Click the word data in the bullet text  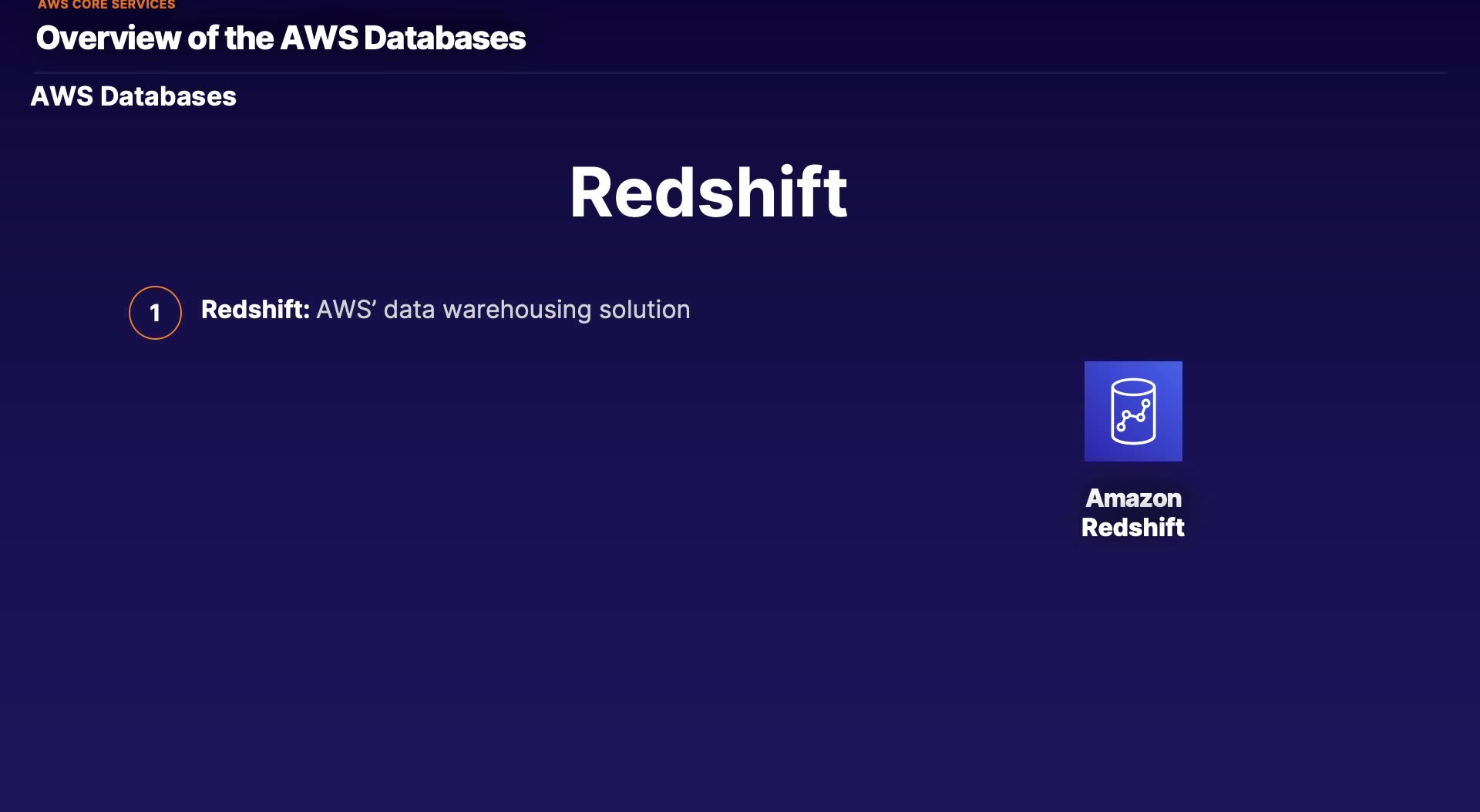(x=409, y=310)
